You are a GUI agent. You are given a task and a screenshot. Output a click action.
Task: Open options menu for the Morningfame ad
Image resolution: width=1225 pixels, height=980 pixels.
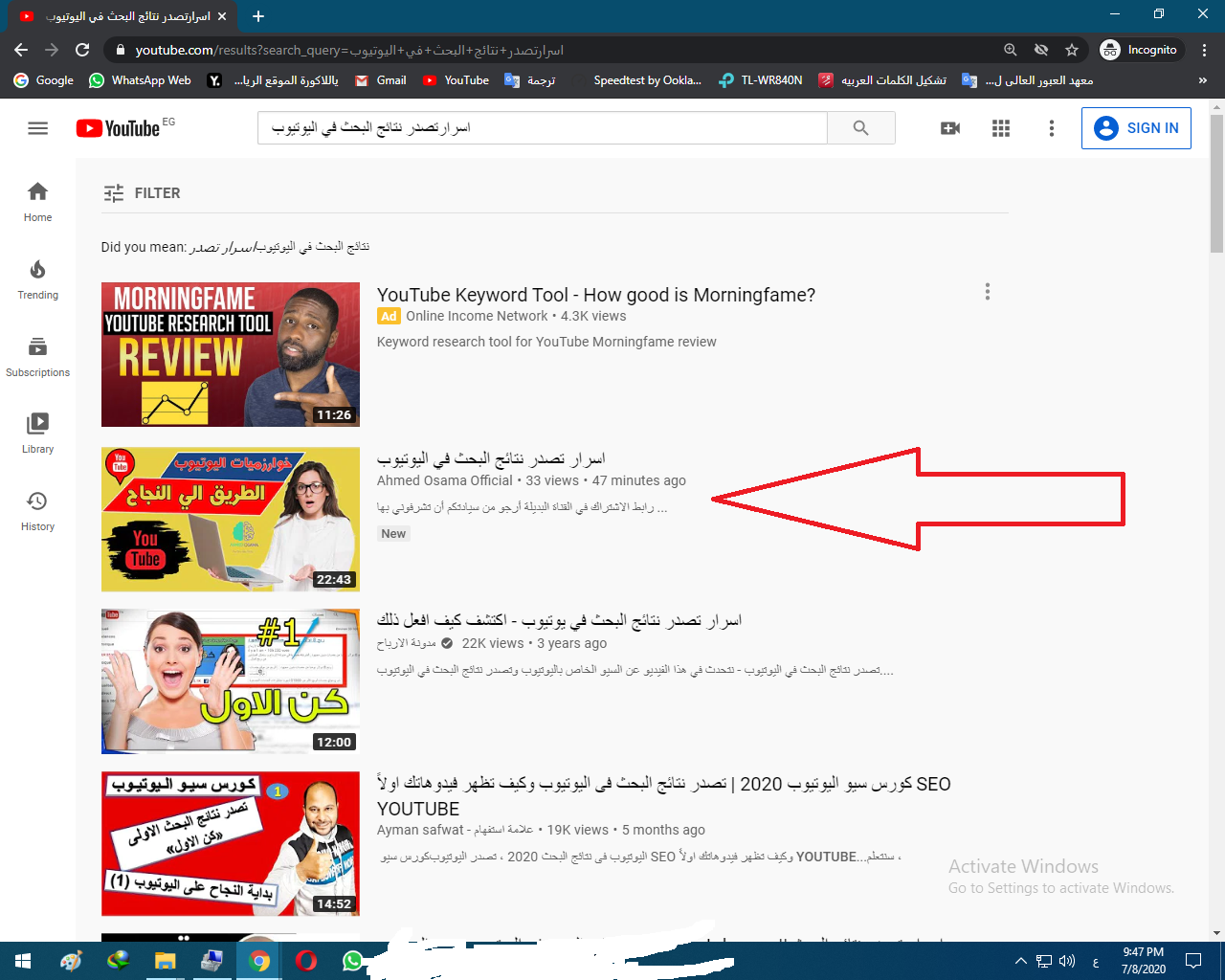coord(988,292)
